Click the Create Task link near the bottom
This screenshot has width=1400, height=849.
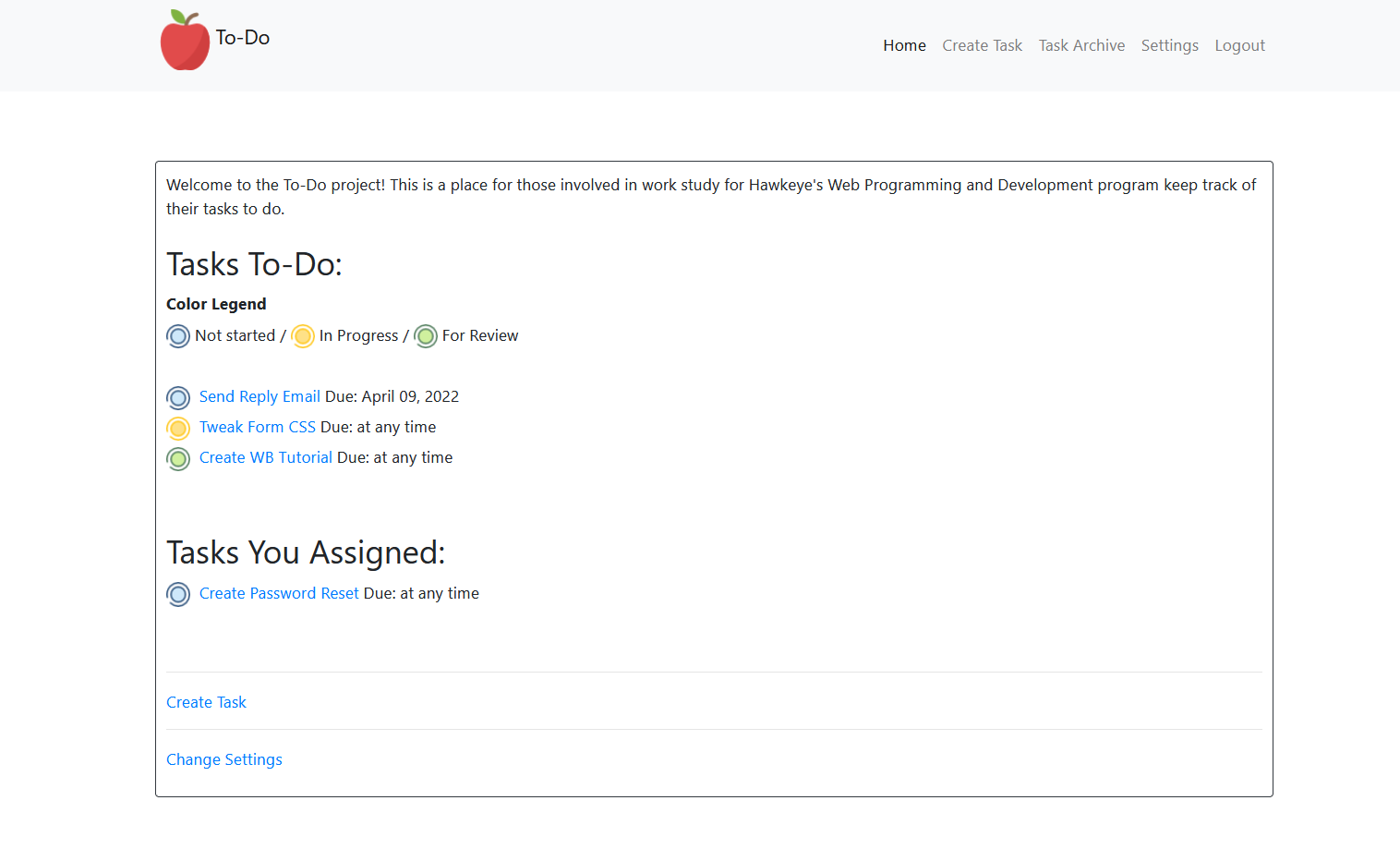point(206,702)
